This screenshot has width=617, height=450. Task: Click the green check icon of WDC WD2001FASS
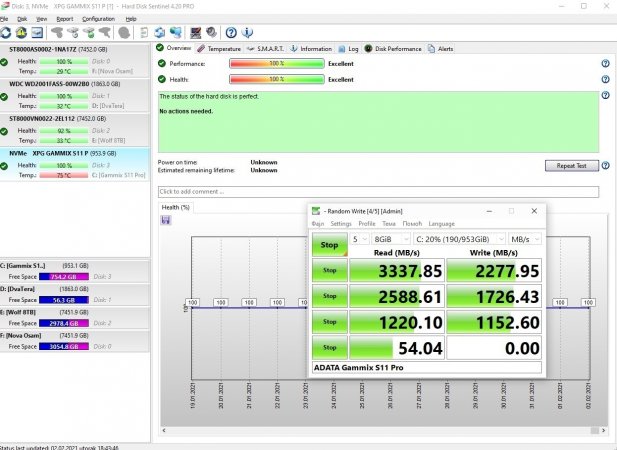click(4, 97)
